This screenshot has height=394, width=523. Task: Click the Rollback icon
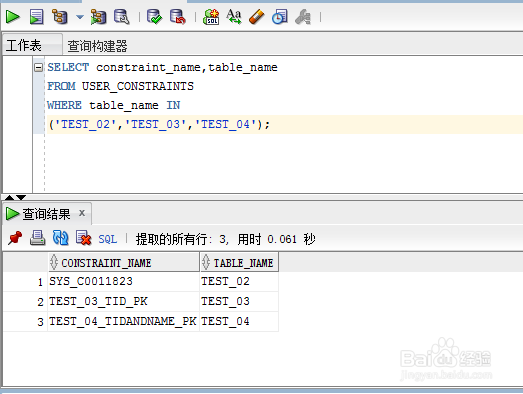(178, 17)
